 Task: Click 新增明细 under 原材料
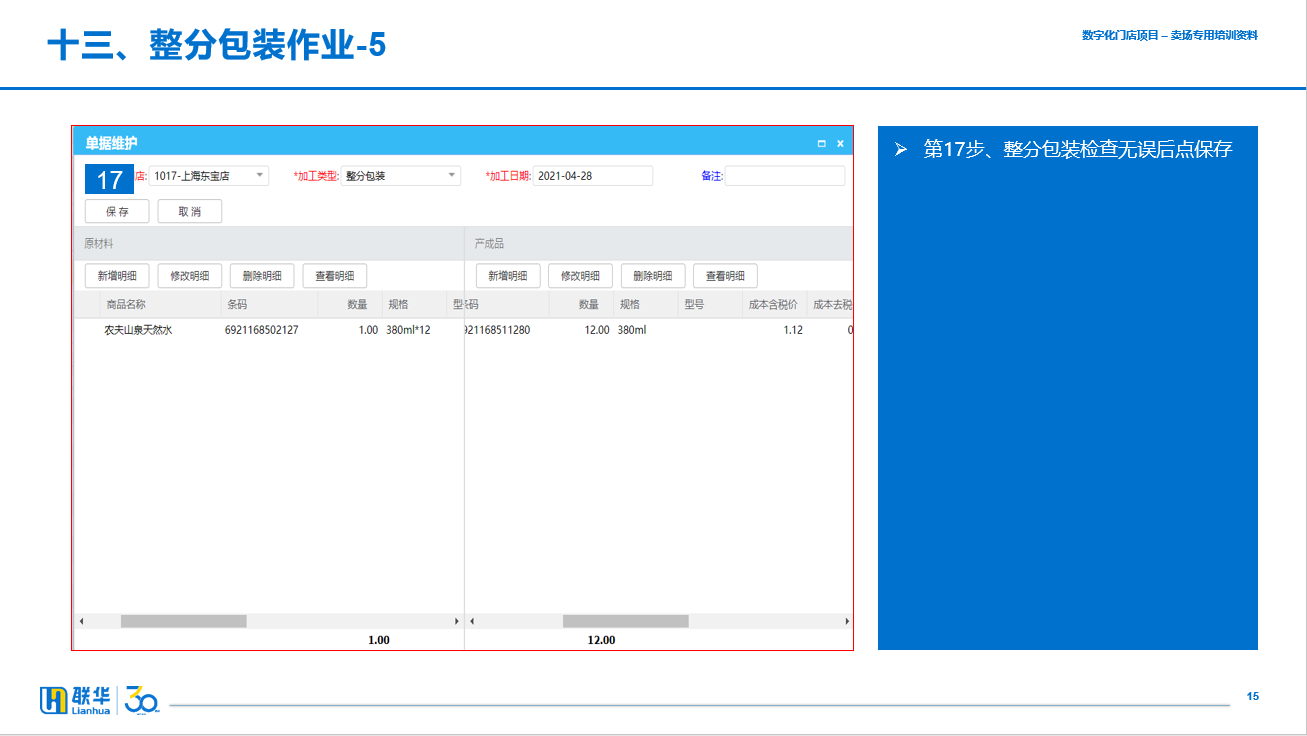click(x=117, y=276)
